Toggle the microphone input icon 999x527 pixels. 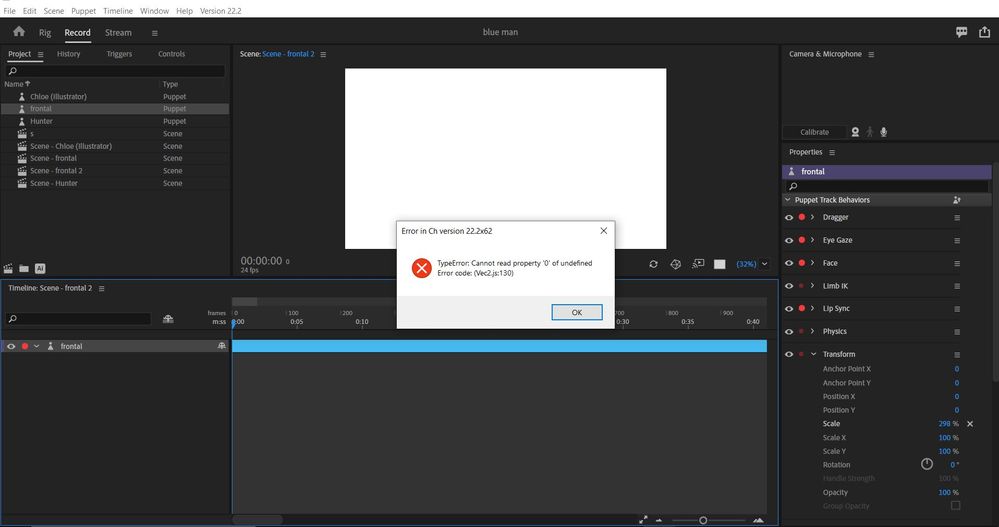[884, 132]
